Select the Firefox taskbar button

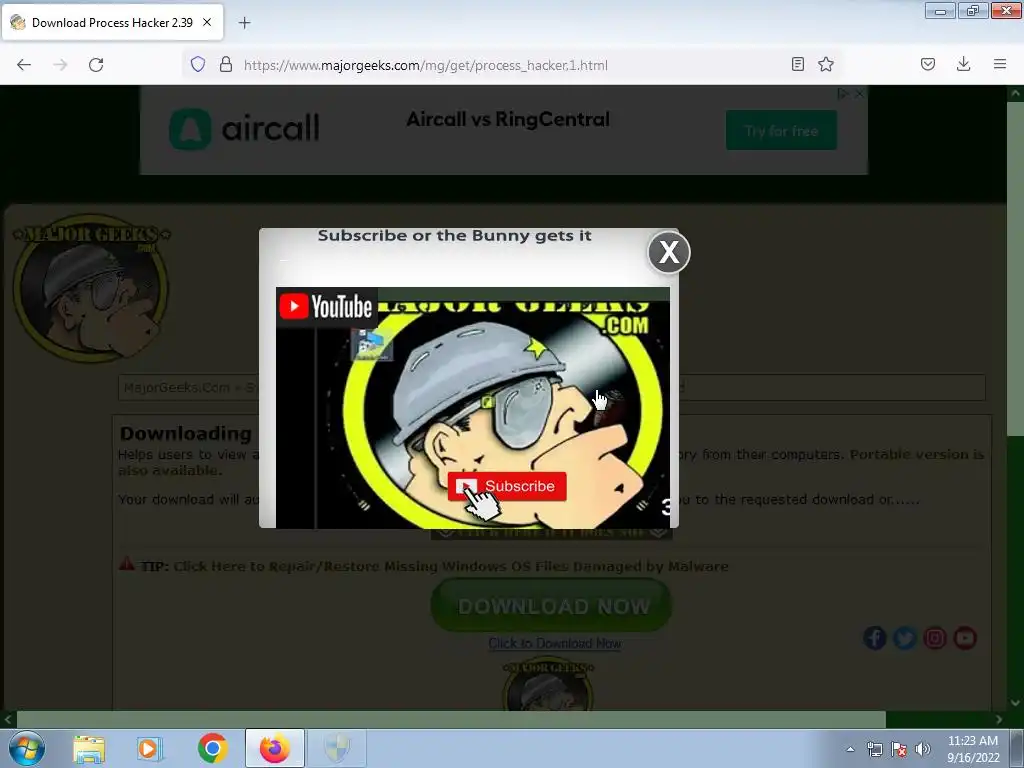(275, 748)
